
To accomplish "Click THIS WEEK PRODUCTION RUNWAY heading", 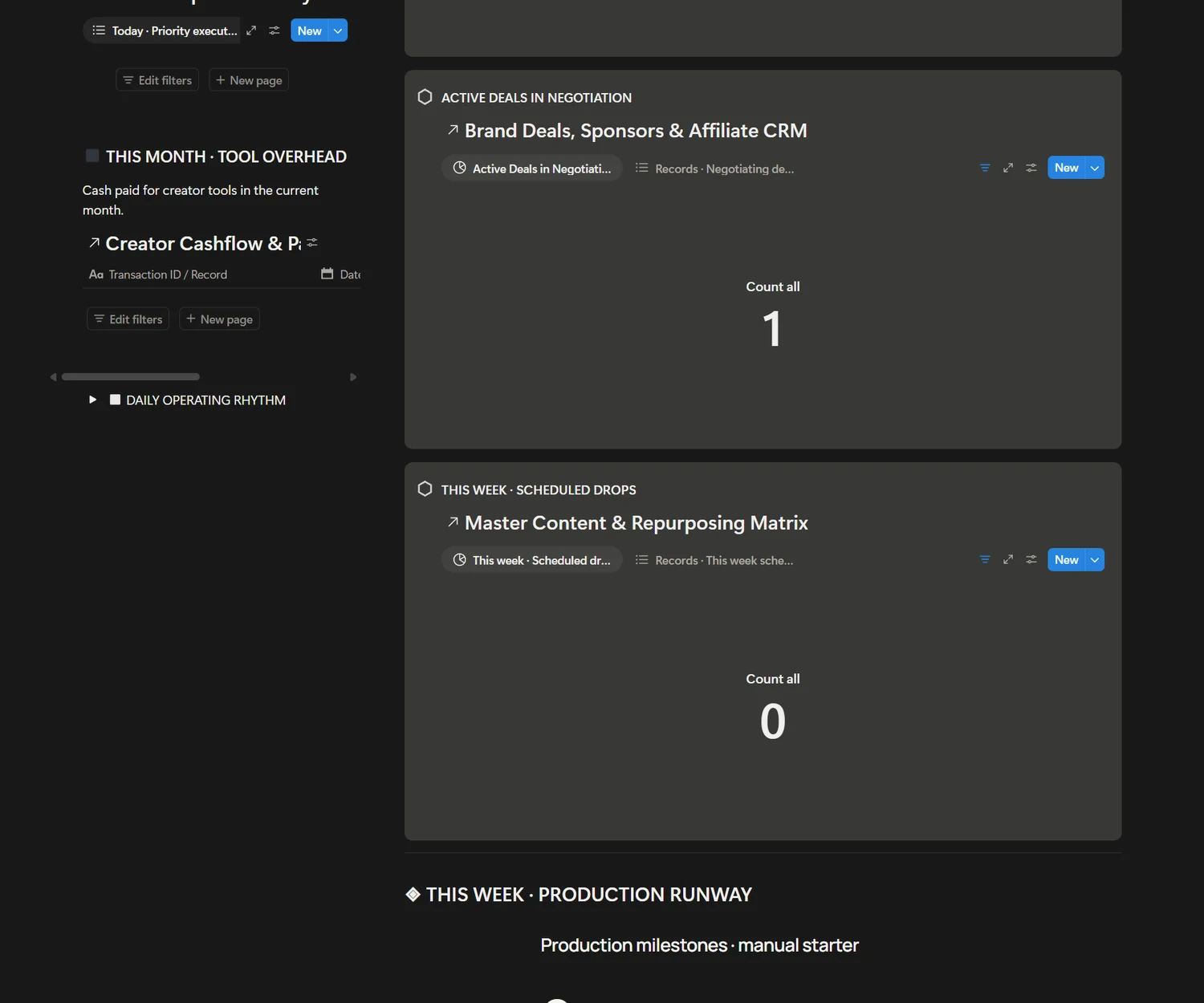I will [589, 895].
